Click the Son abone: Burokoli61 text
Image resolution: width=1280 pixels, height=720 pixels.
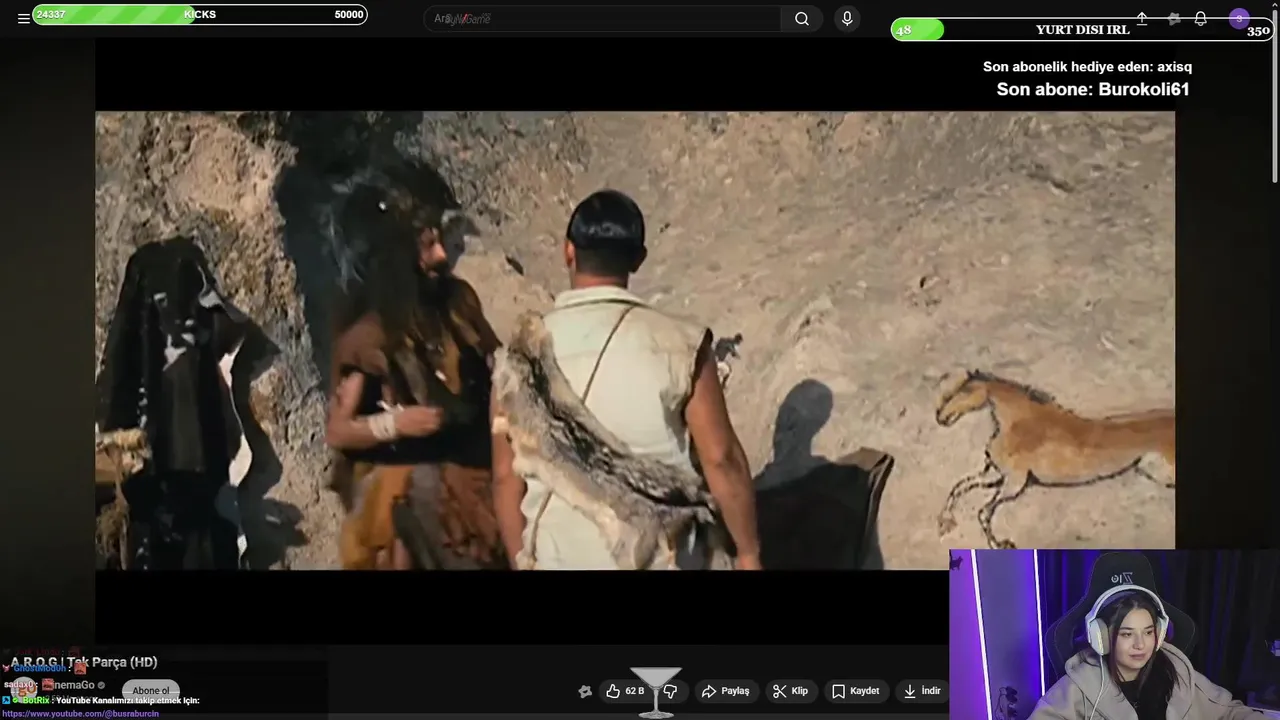point(1093,89)
